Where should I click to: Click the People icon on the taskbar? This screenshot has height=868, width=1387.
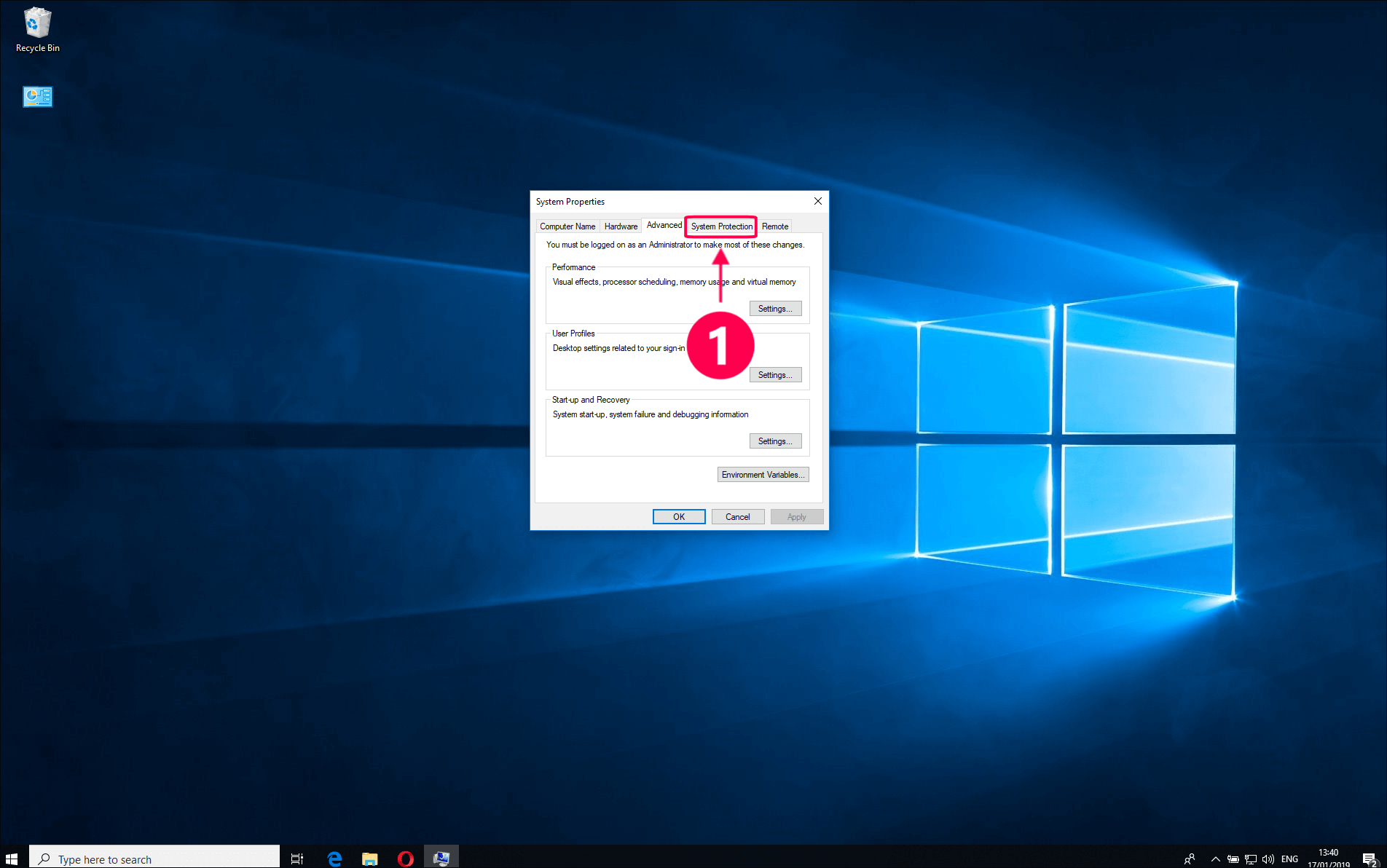pos(1190,859)
